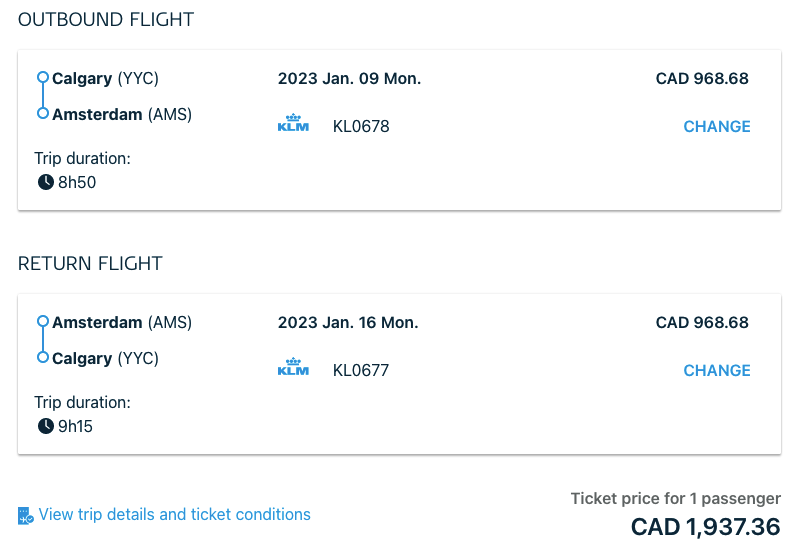This screenshot has width=804, height=548.
Task: Click the outbound date 2023 Jan. 09 Mon.
Action: [x=349, y=78]
